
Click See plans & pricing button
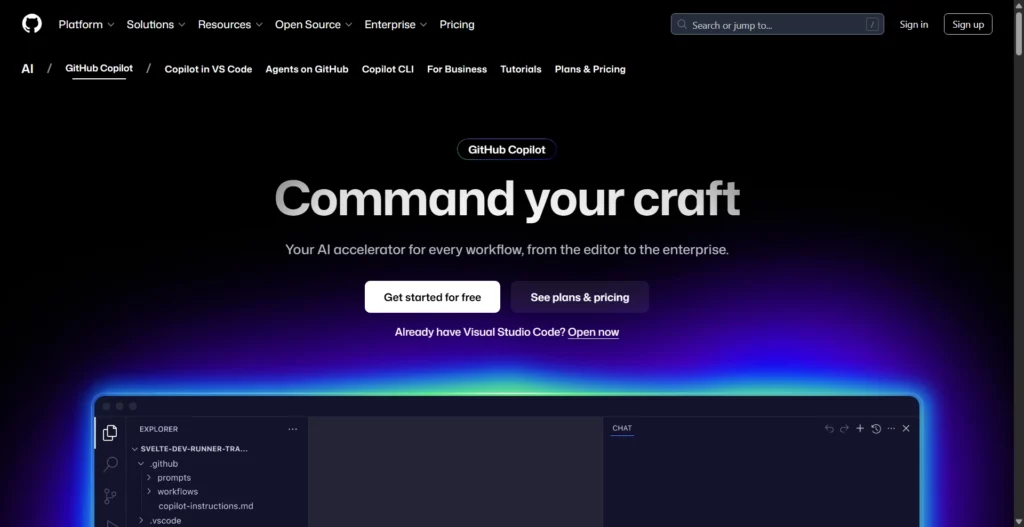click(x=580, y=297)
